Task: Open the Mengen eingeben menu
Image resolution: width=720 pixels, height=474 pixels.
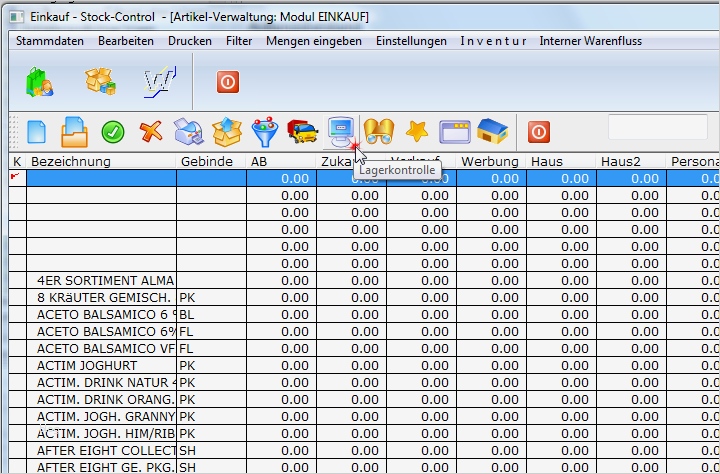Action: (x=314, y=41)
